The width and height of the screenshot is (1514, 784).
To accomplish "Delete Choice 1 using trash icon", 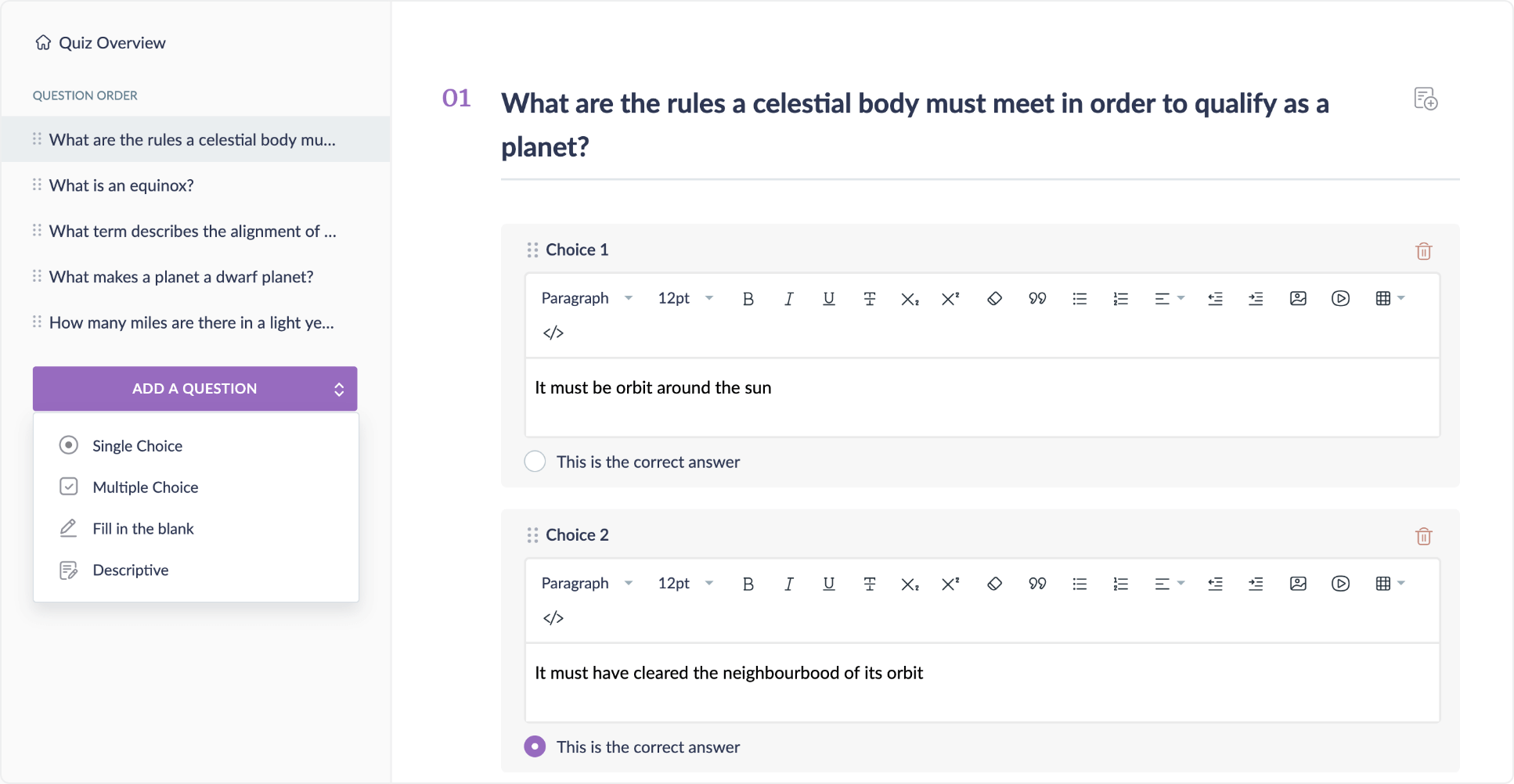I will [x=1423, y=251].
